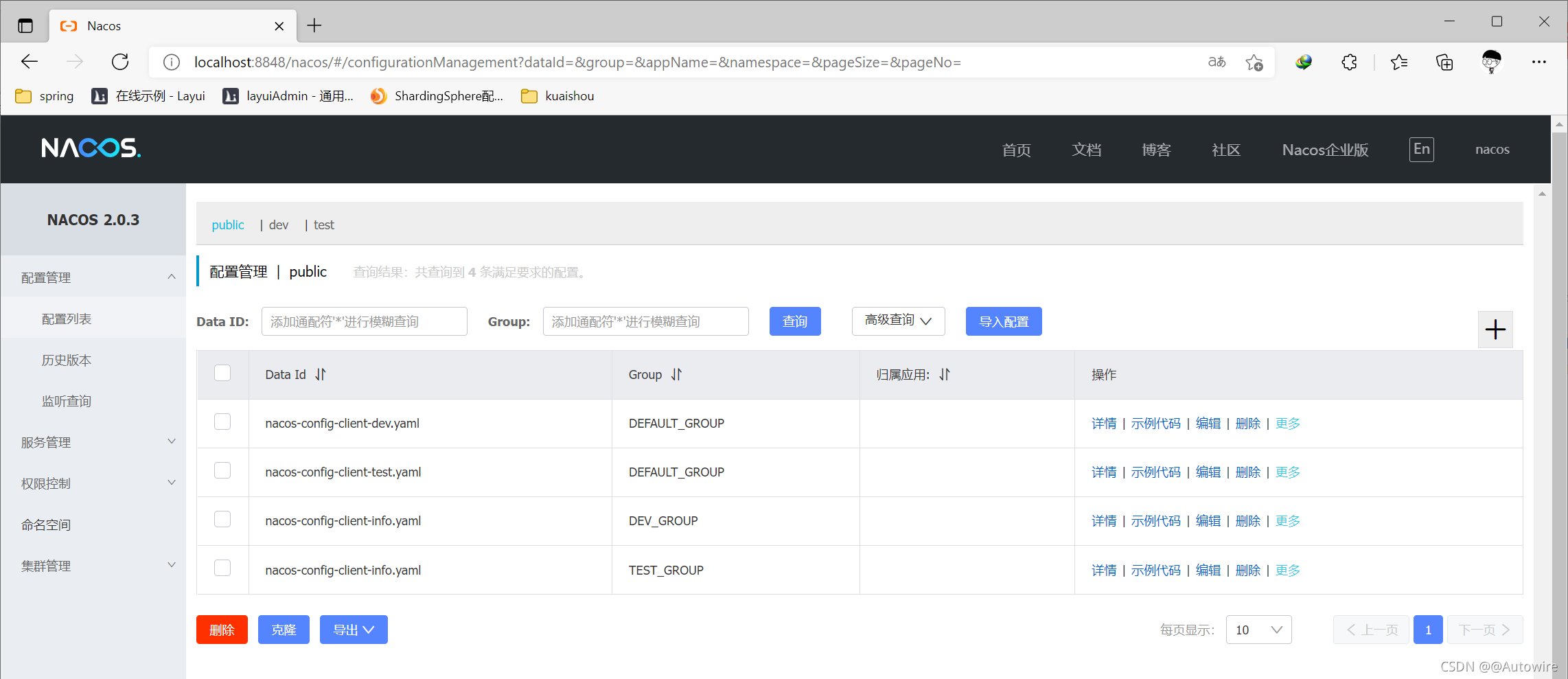
Task: Expand the 服务管理 sidebar section
Action: pos(93,441)
